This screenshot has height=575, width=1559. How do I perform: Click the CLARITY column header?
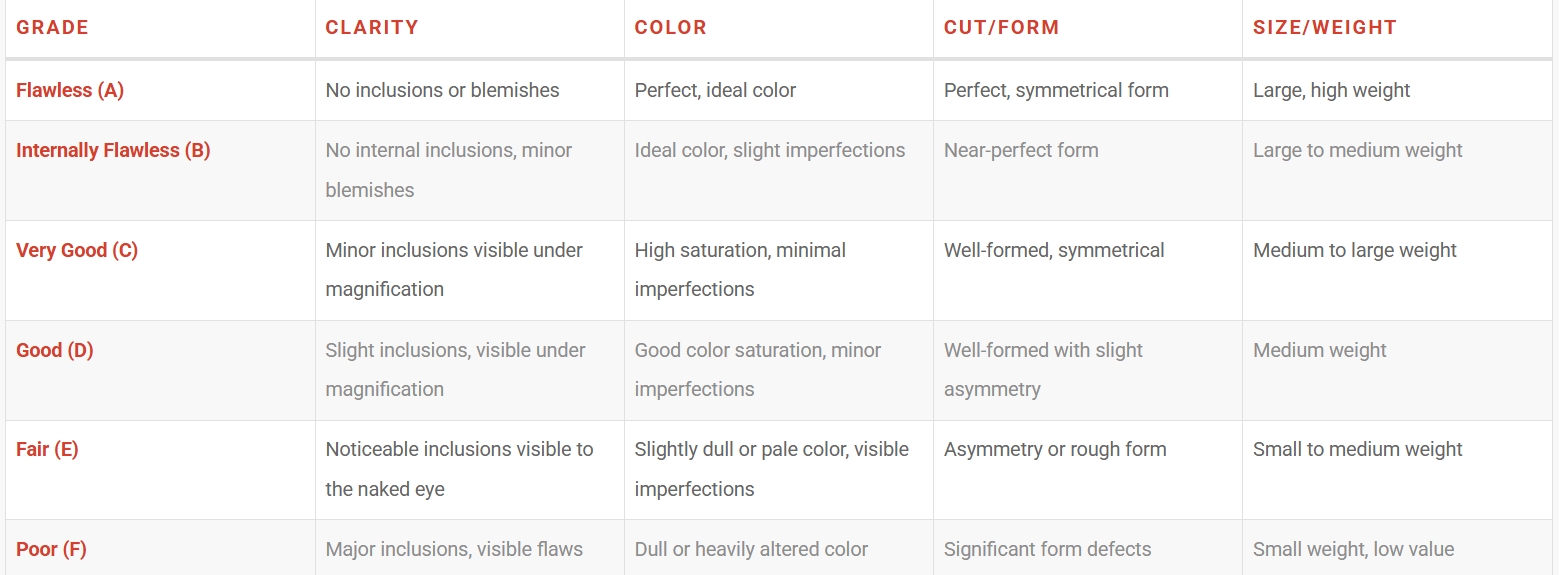coord(372,28)
